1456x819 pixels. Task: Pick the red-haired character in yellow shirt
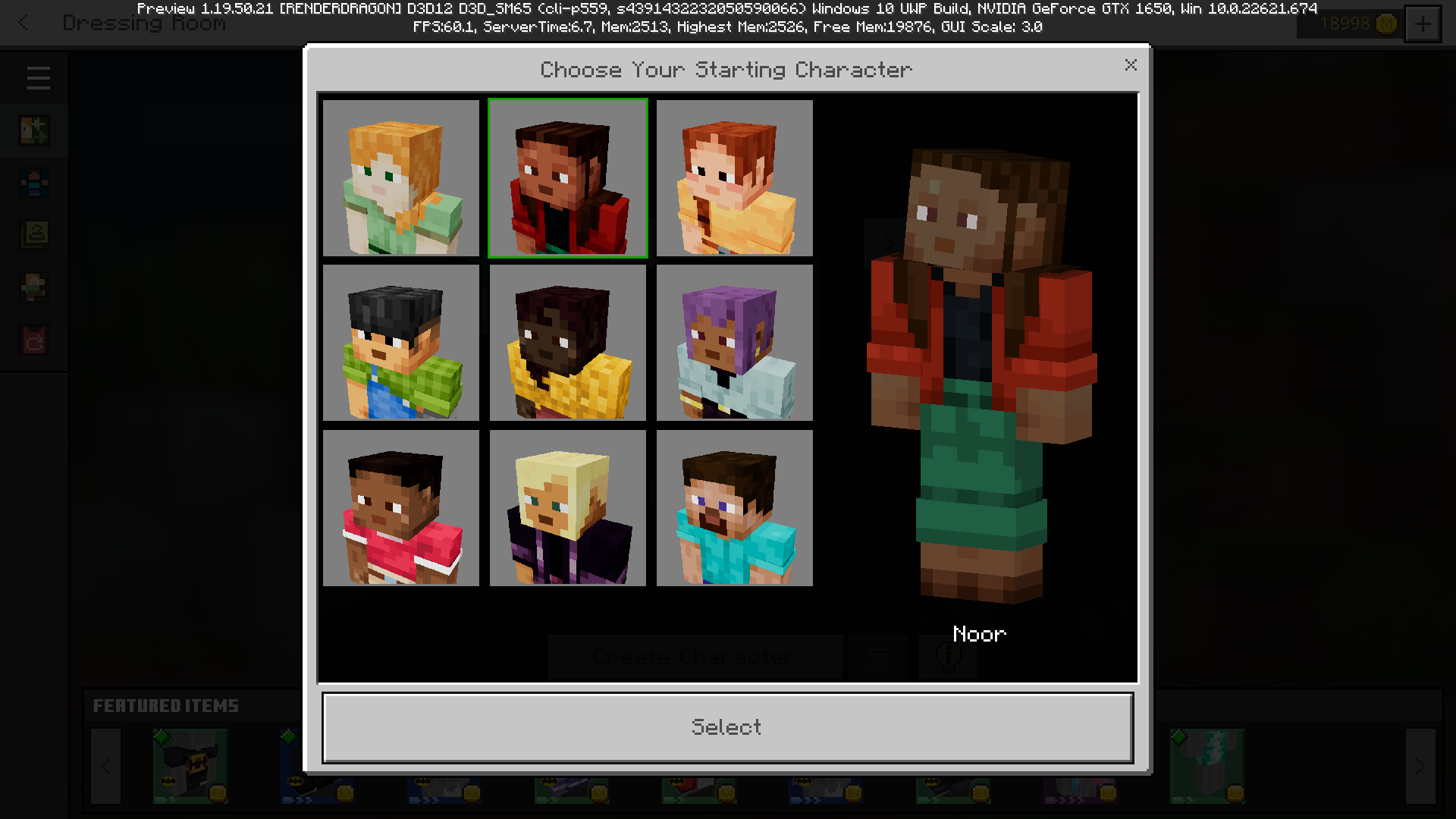point(734,177)
